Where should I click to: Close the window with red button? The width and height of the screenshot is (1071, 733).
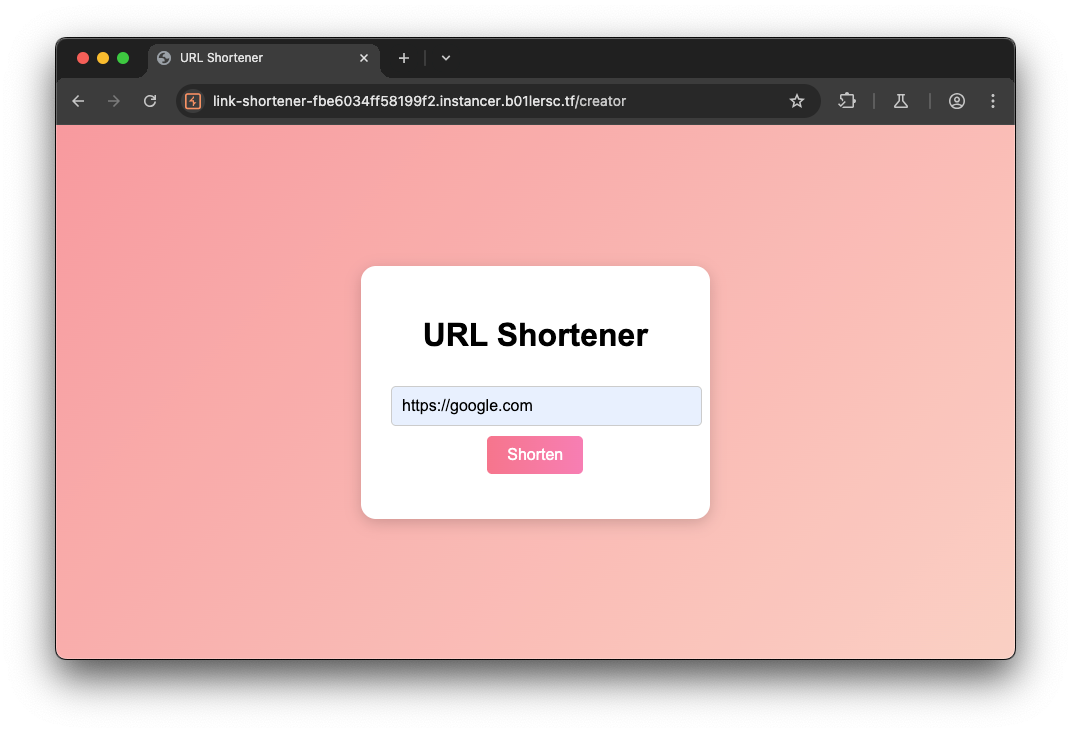(83, 58)
